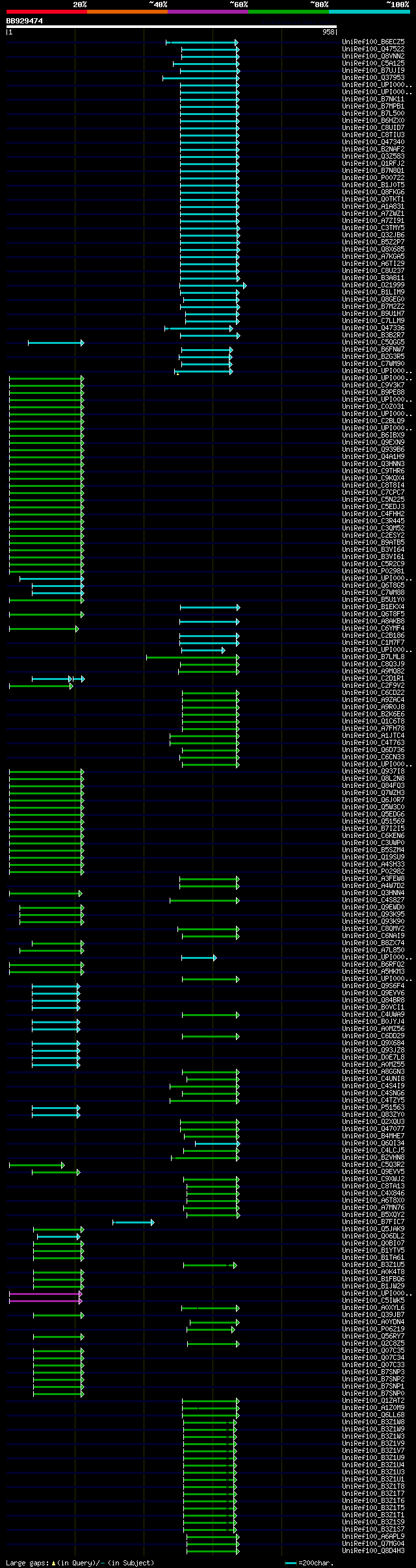
Task: Select the UniRef100_B2VHN8 label
Action: [x=373, y=1158]
